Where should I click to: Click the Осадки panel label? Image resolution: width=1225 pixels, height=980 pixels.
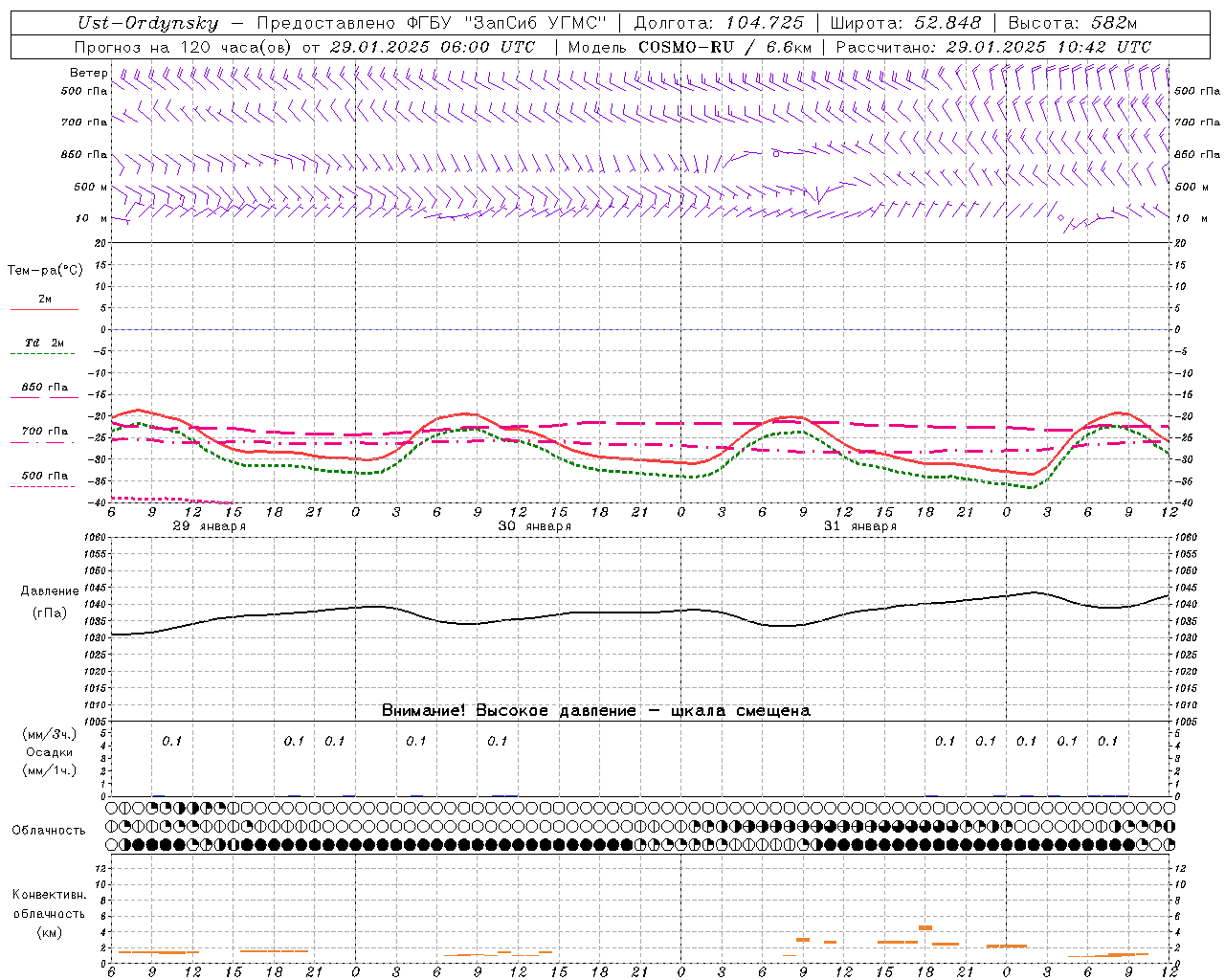[x=50, y=752]
